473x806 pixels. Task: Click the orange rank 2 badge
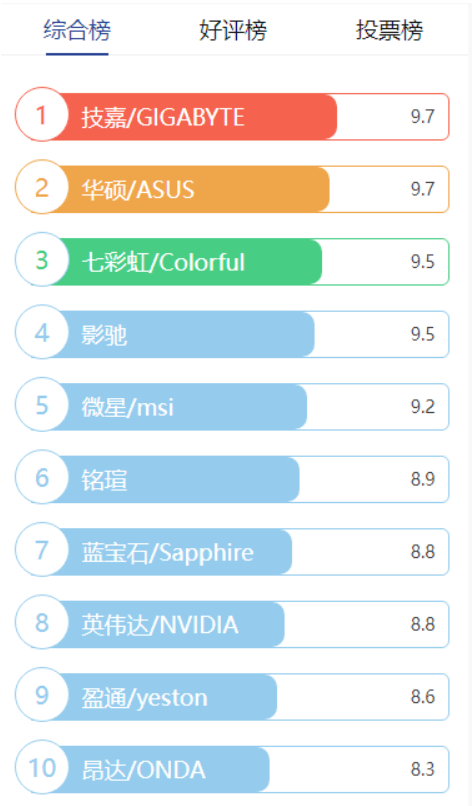click(x=42, y=187)
